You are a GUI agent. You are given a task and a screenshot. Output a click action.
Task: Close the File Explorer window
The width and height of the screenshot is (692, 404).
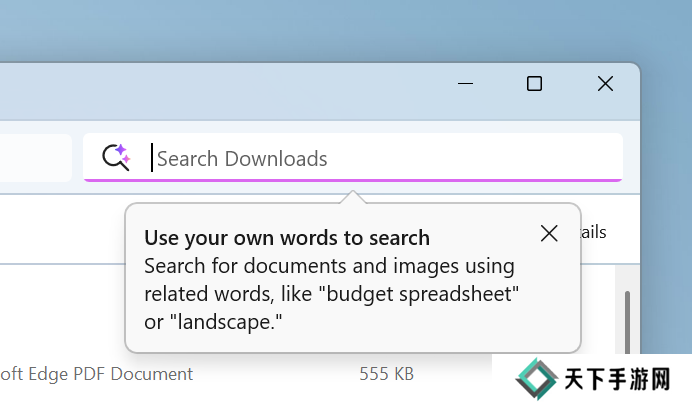605,84
